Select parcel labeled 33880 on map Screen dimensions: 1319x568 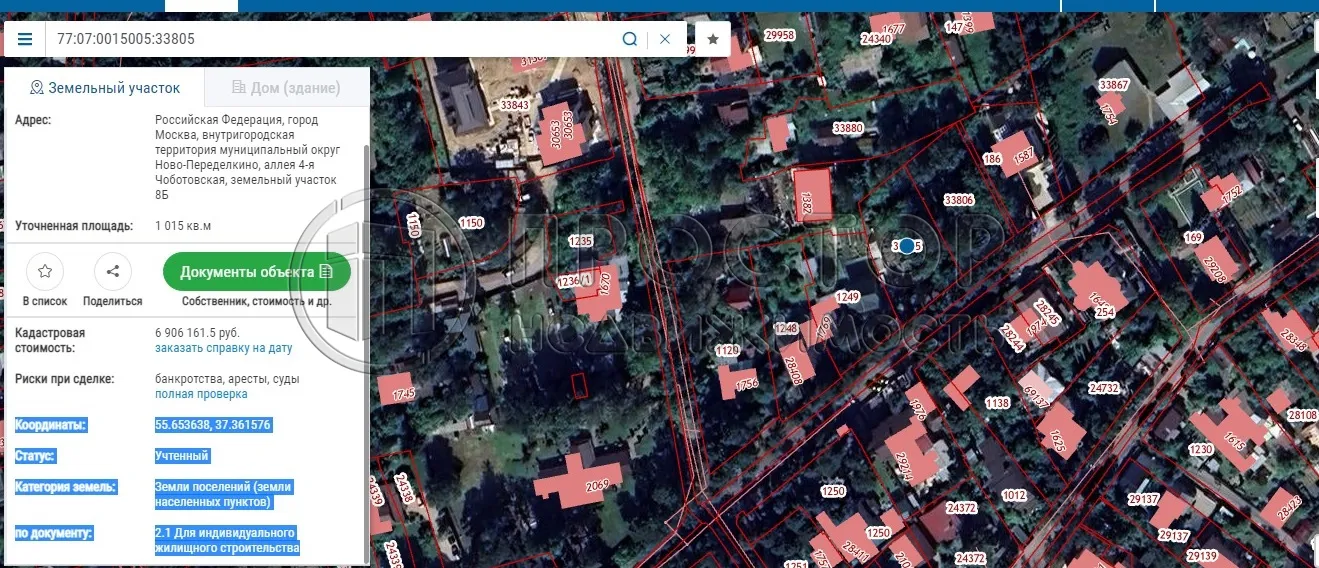coord(847,128)
